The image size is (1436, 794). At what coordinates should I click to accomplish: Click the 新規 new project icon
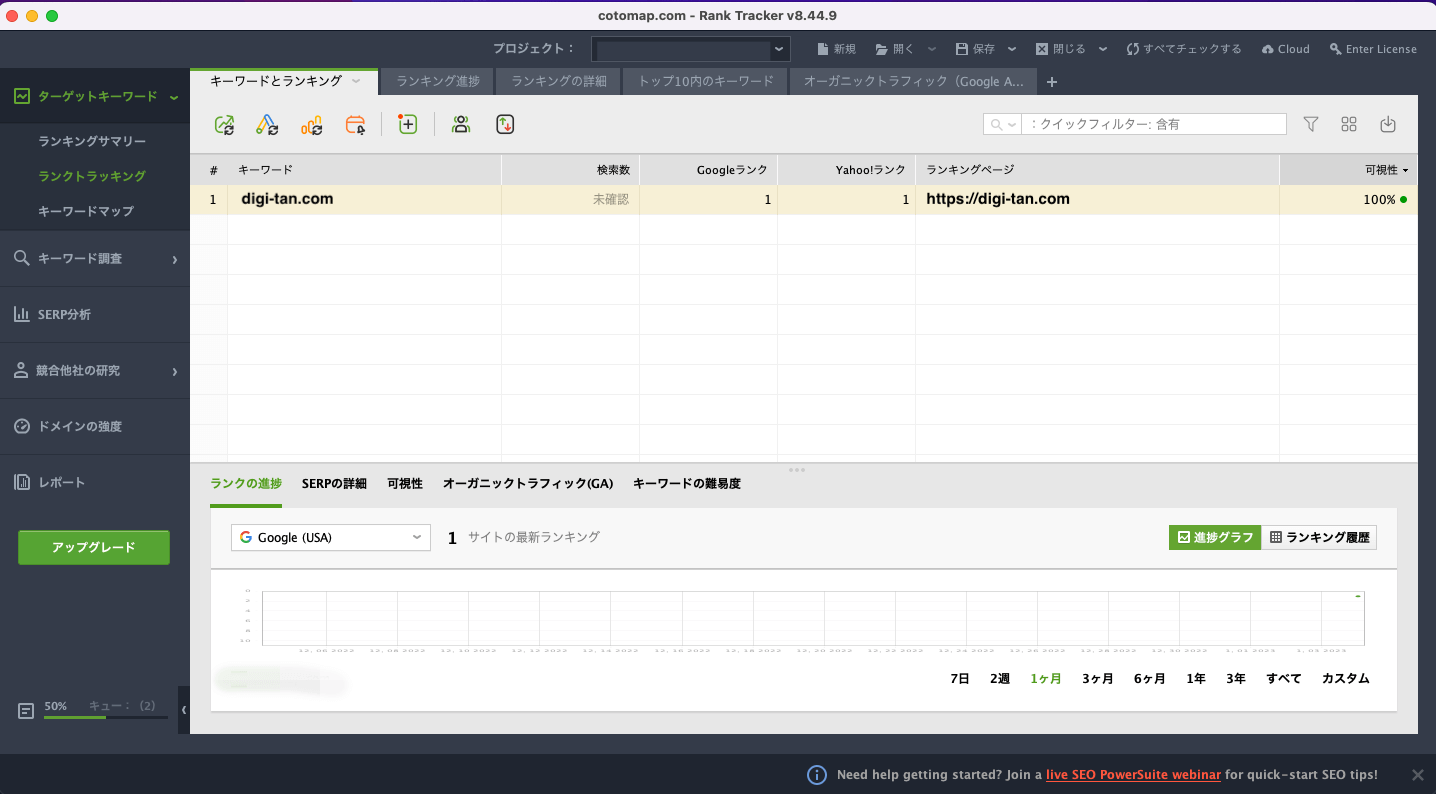tap(836, 49)
